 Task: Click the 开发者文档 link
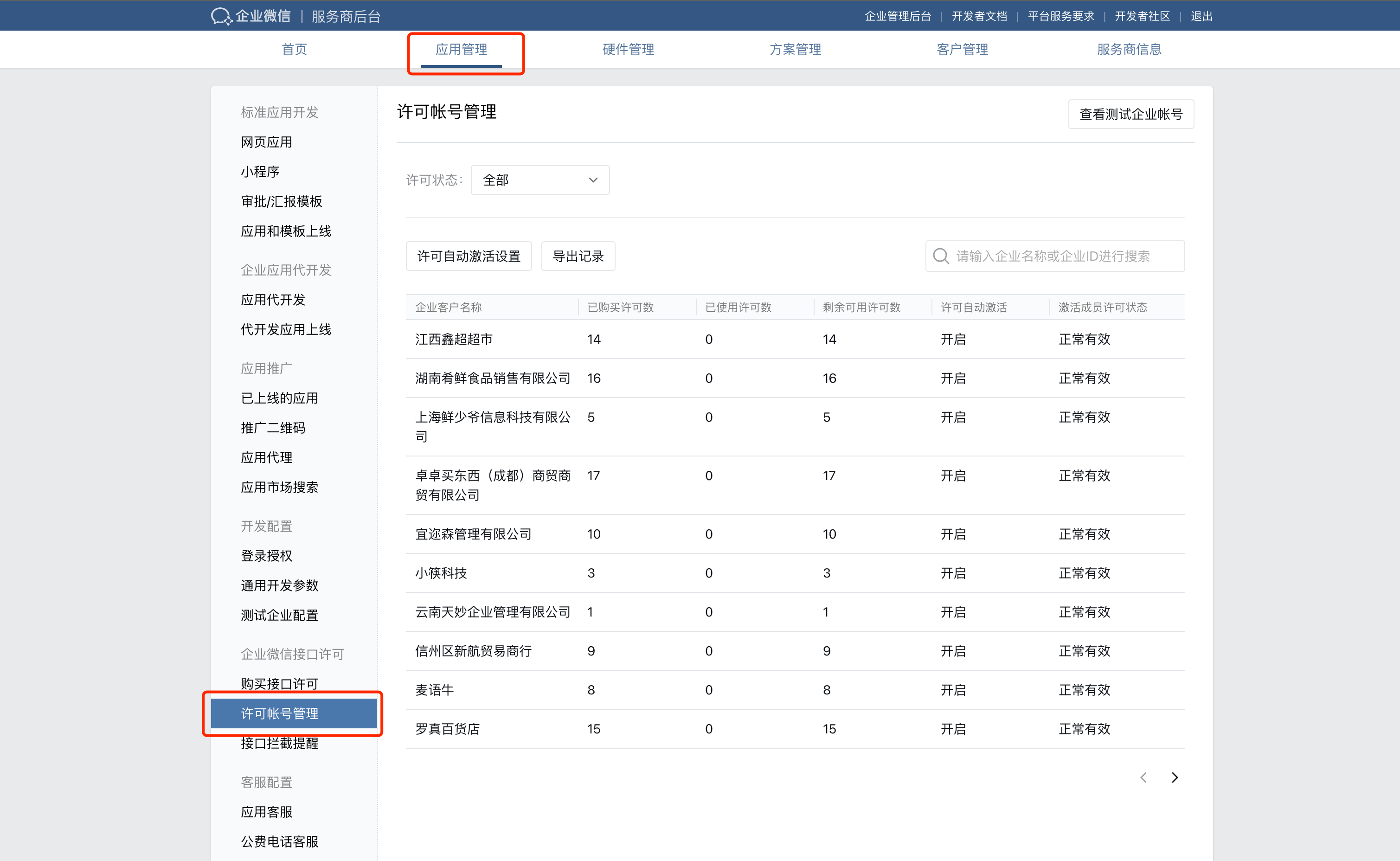[x=979, y=16]
